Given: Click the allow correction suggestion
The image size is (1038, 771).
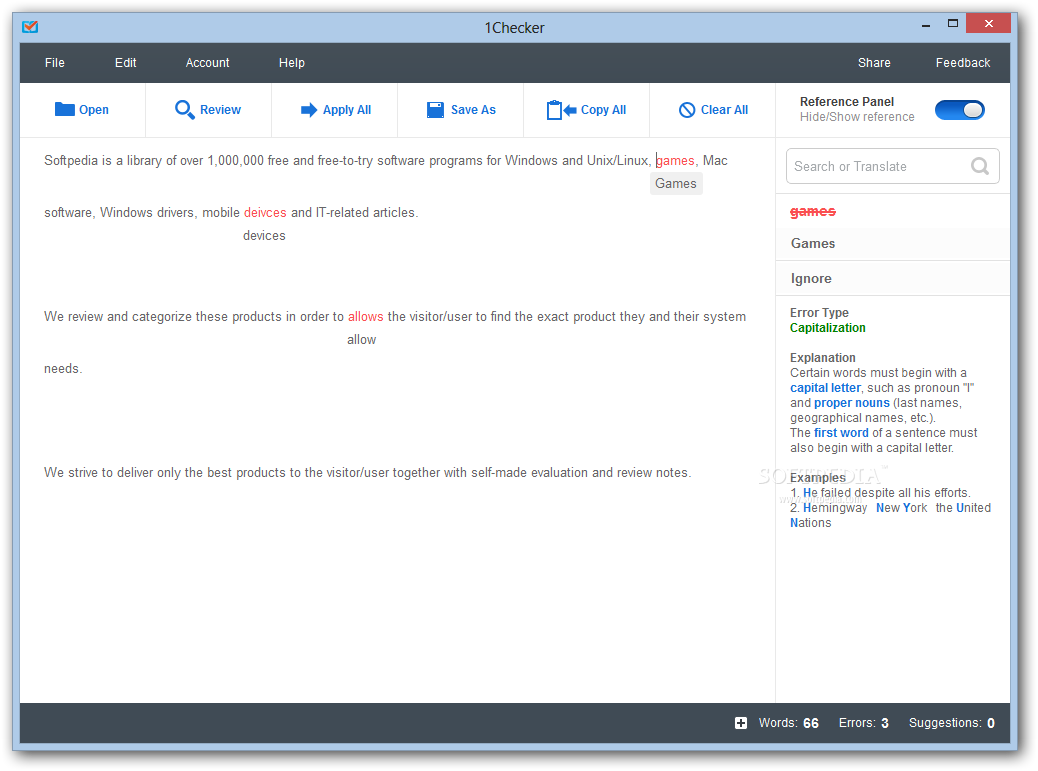Looking at the screenshot, I should tap(361, 340).
